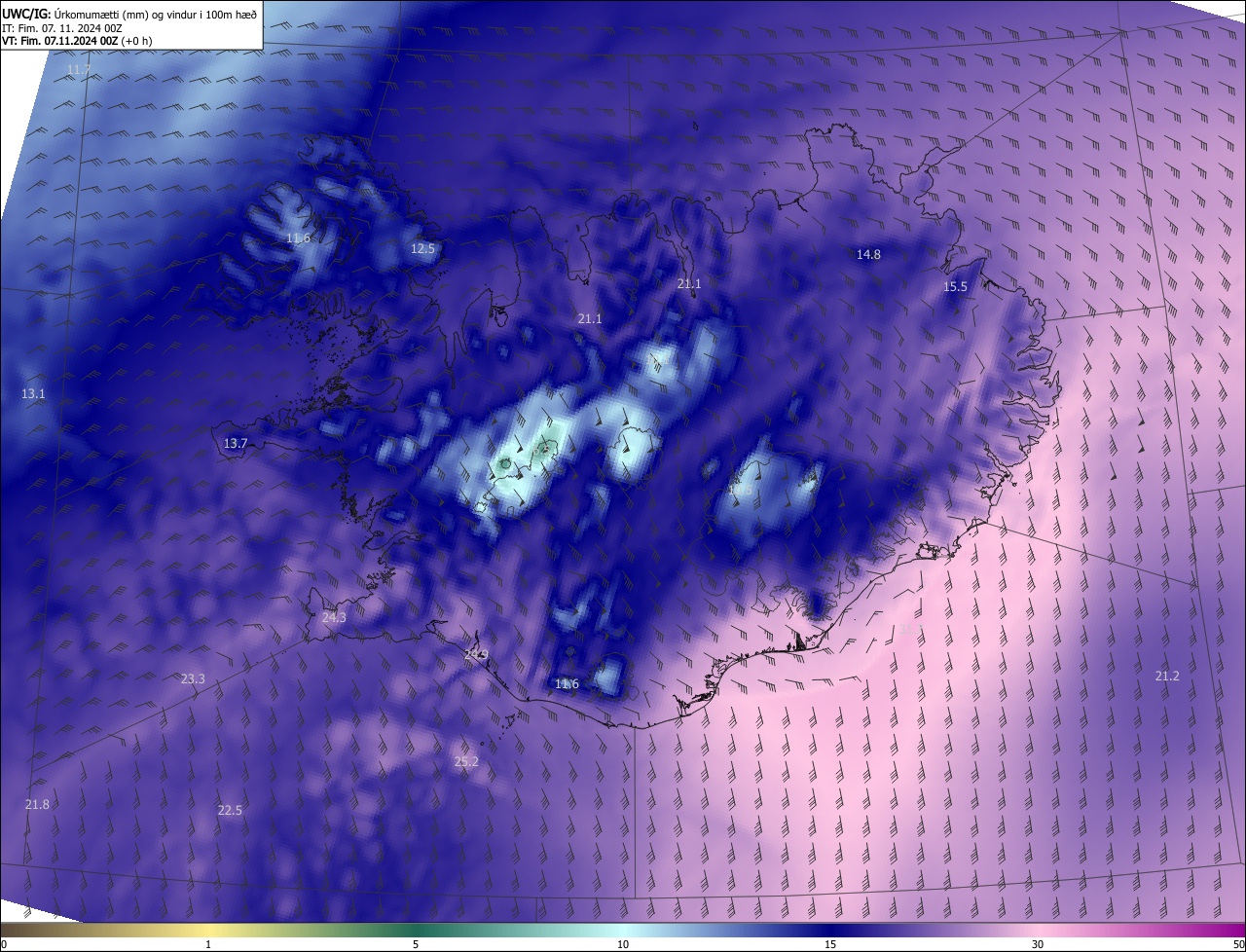Click the legend tick label '50'
The width and height of the screenshot is (1246, 952).
1237,945
